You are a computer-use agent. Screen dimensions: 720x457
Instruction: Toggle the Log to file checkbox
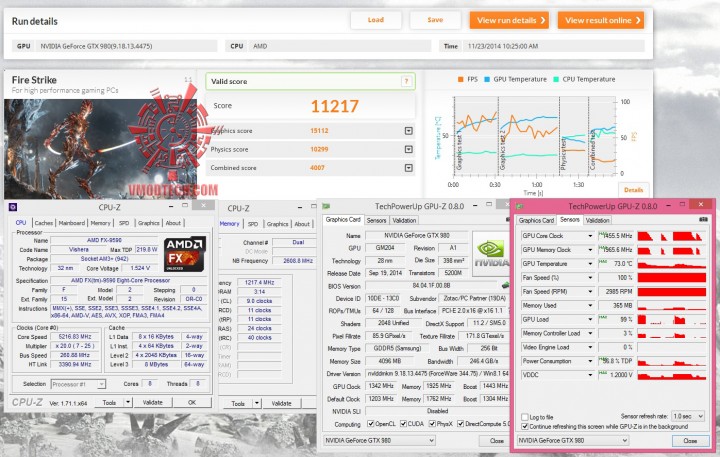coord(525,417)
